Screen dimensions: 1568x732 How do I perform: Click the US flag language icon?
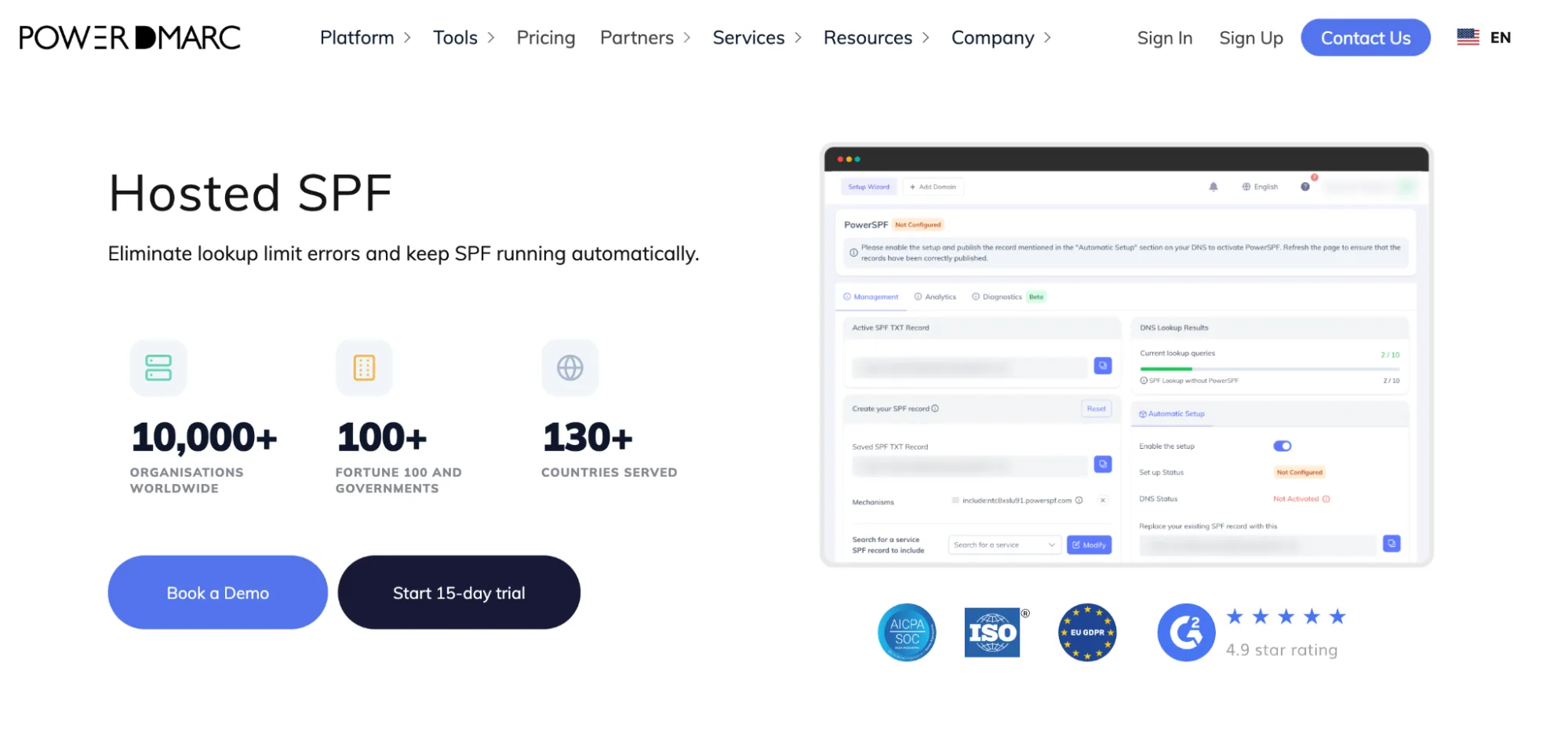[x=1468, y=38]
